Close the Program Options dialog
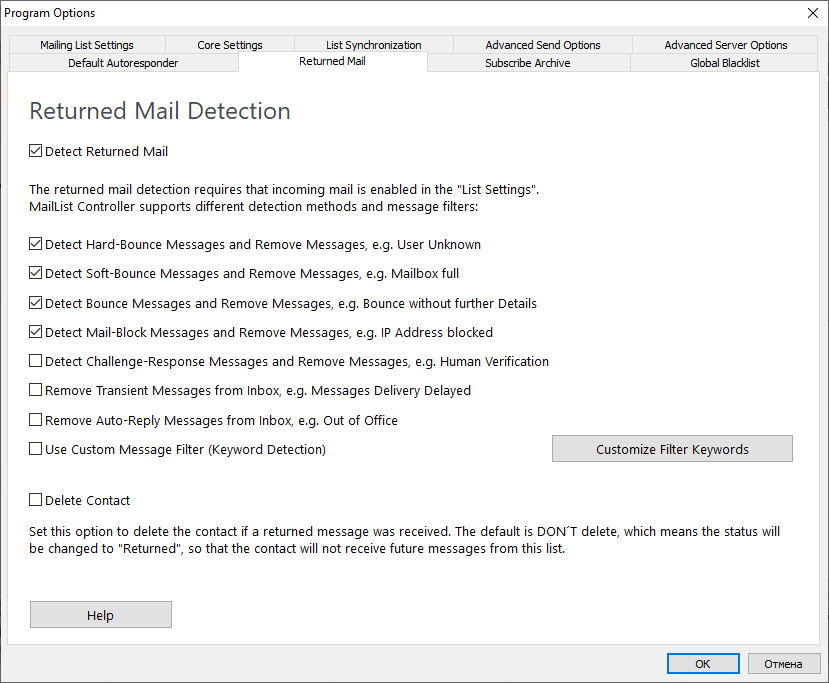829x683 pixels. coord(811,13)
